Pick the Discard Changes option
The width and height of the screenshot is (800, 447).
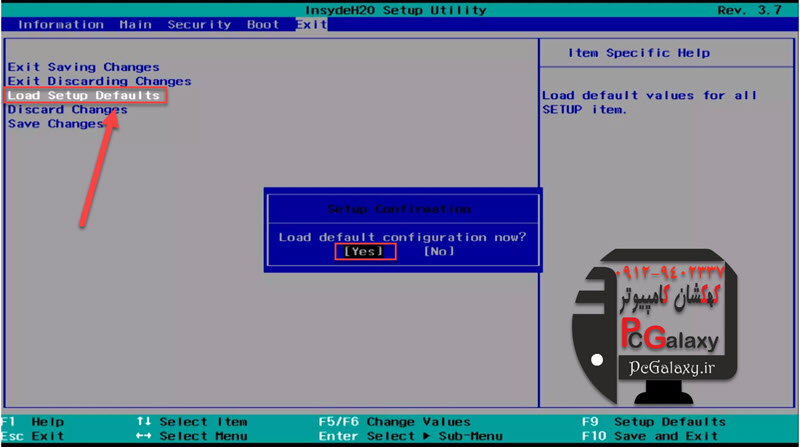[67, 110]
